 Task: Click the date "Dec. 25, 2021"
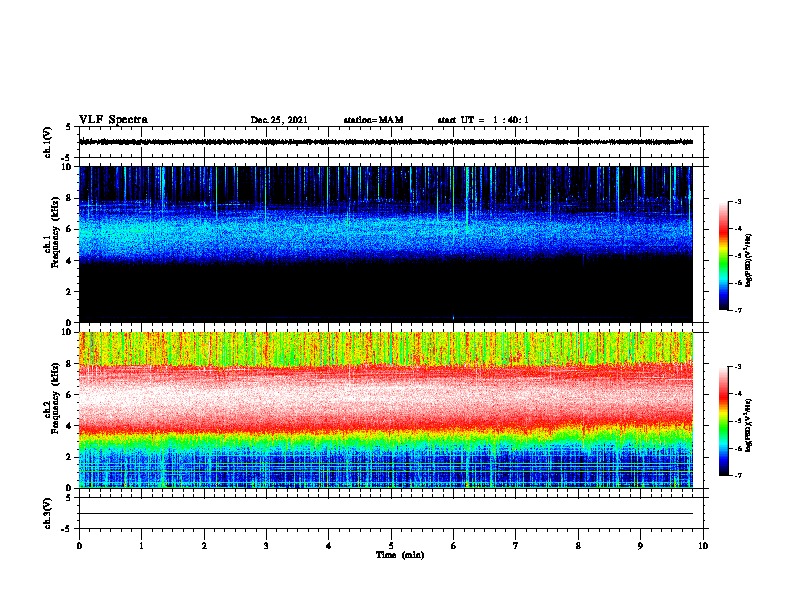click(279, 120)
